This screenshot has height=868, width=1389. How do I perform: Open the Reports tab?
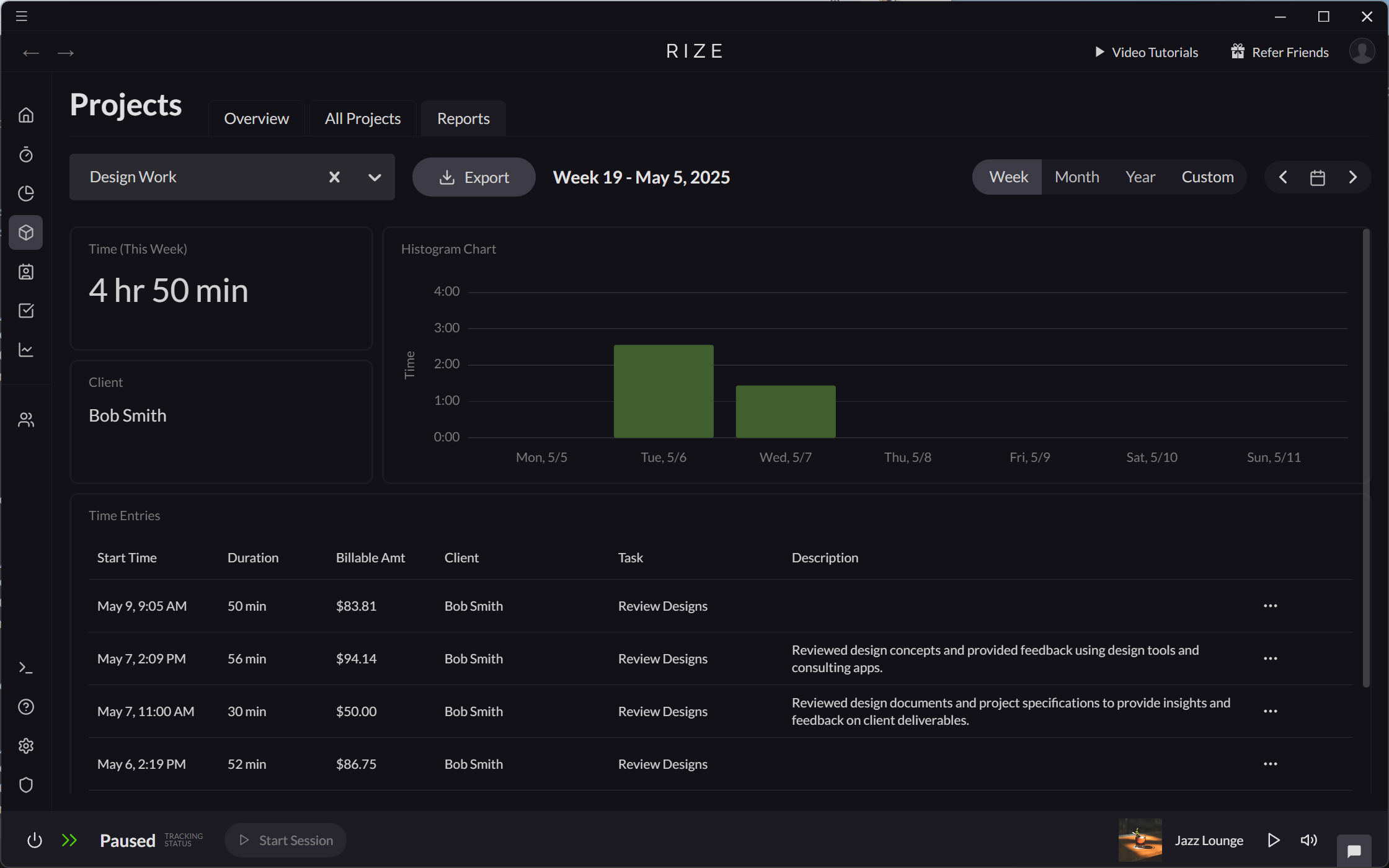[x=463, y=118]
